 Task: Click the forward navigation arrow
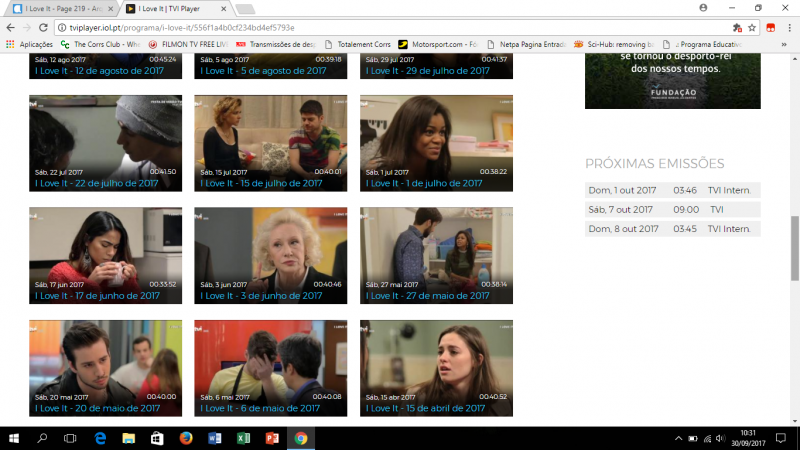[x=27, y=28]
